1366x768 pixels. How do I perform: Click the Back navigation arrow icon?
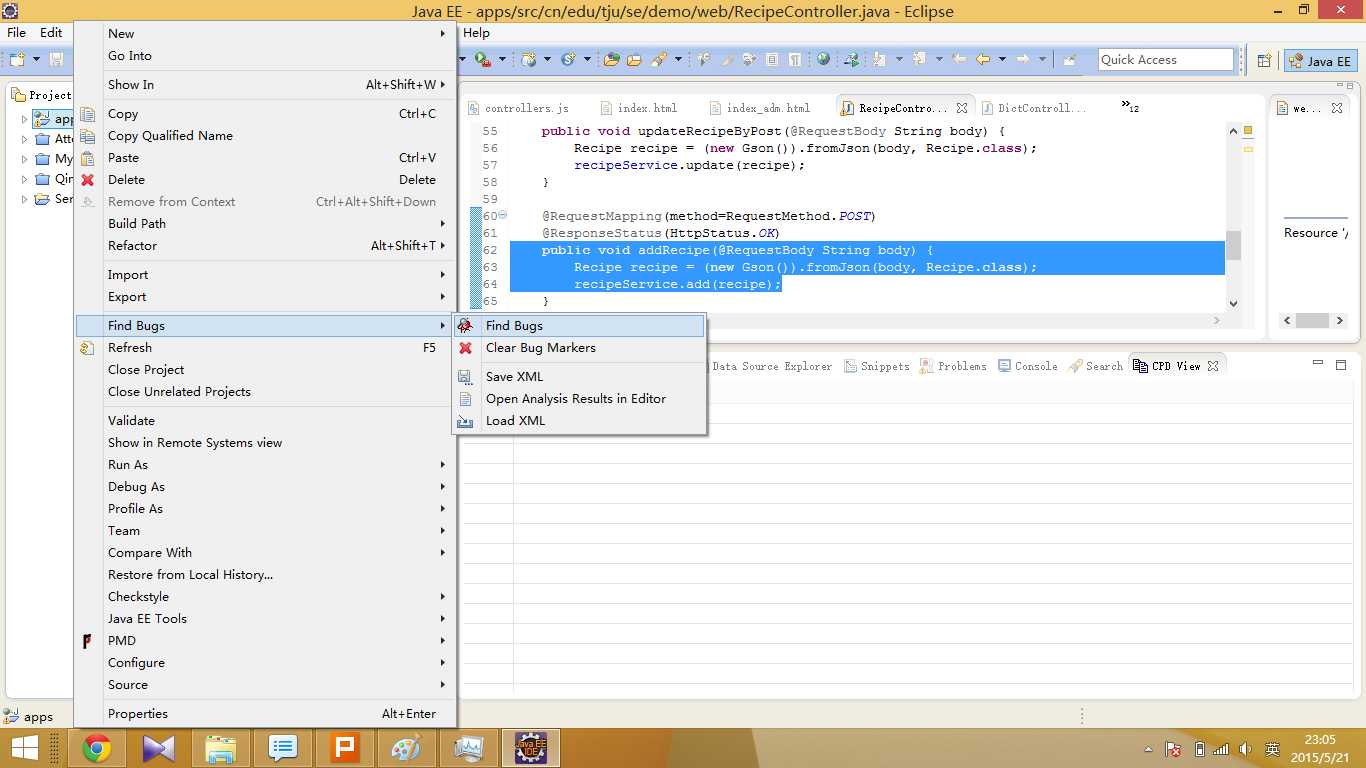point(982,59)
